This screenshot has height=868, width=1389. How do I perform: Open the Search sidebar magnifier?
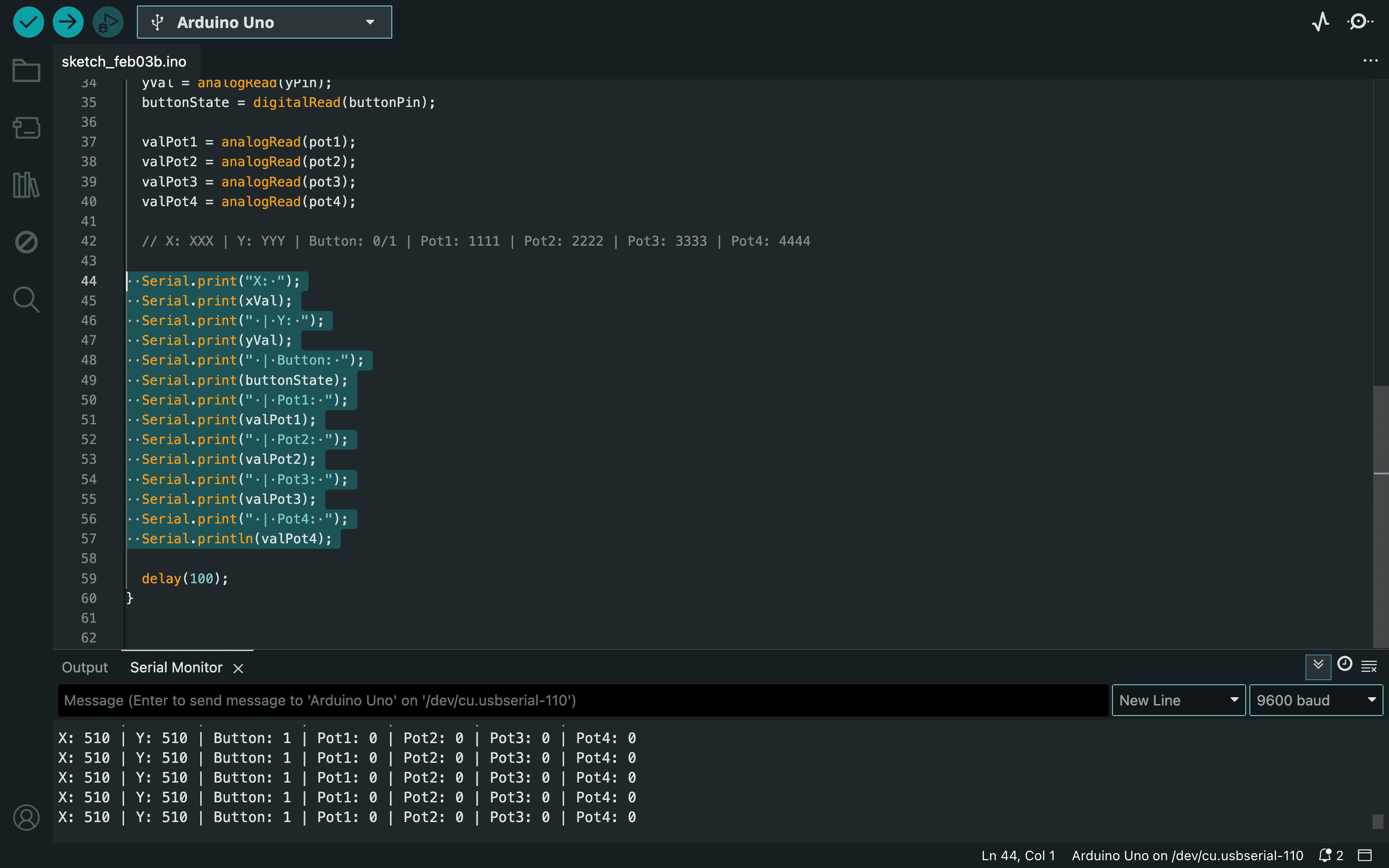pos(26,299)
